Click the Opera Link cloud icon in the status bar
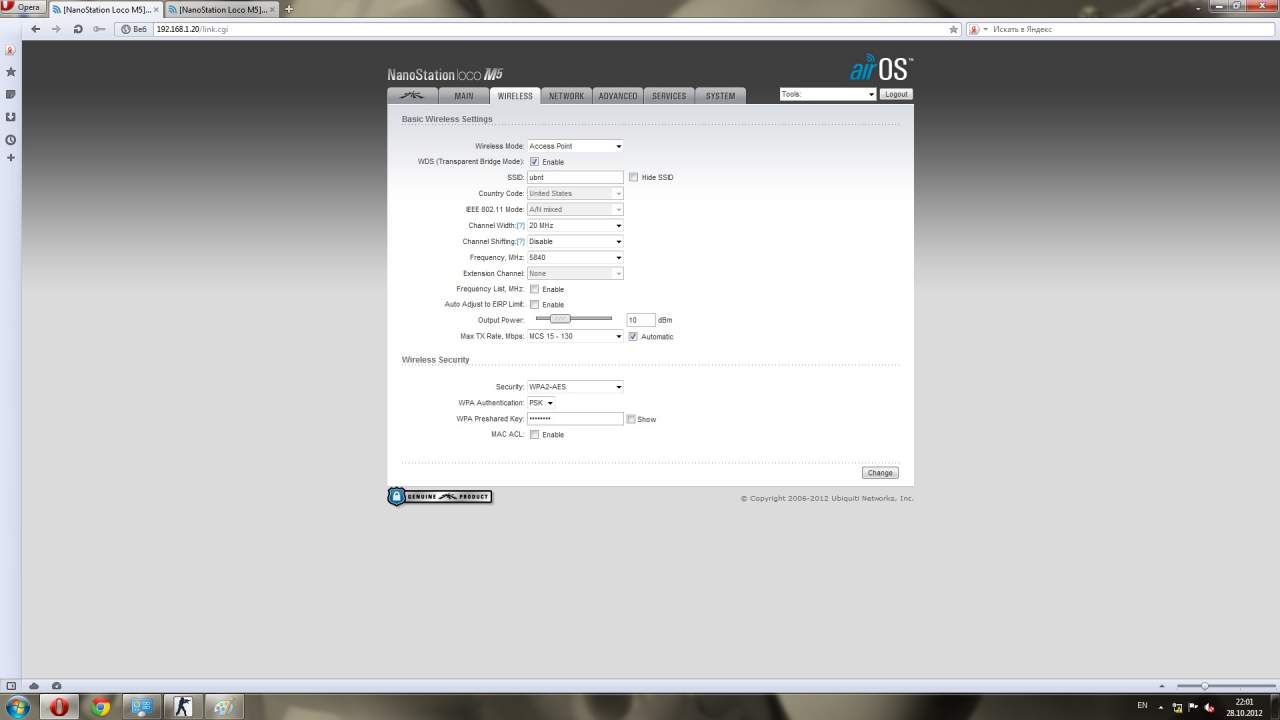The image size is (1280, 720). tap(34, 686)
